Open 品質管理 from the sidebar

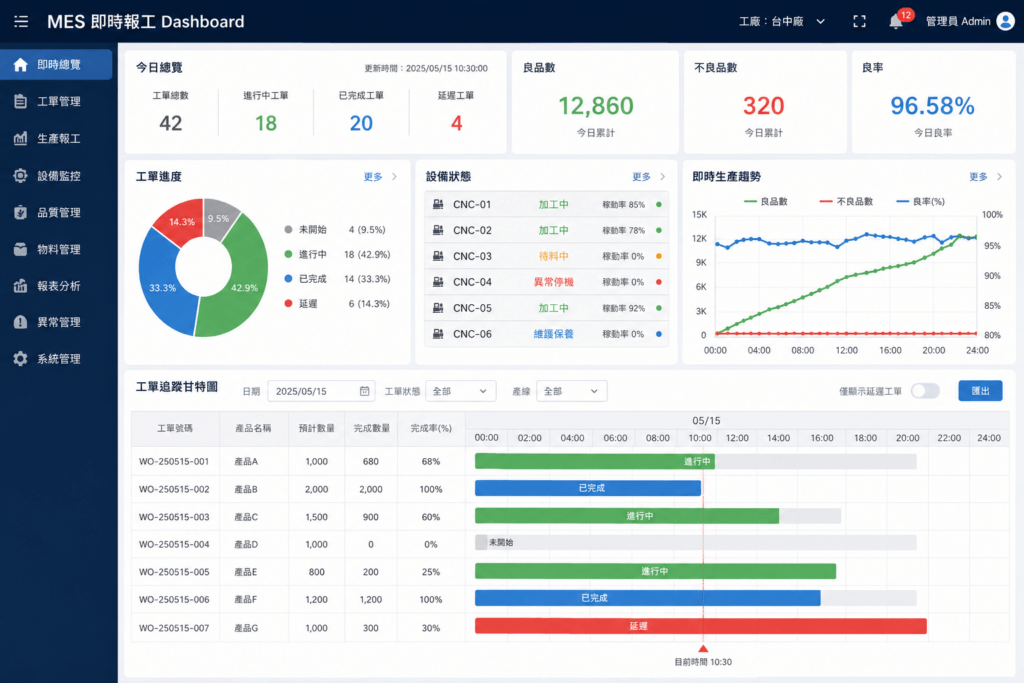(56, 212)
